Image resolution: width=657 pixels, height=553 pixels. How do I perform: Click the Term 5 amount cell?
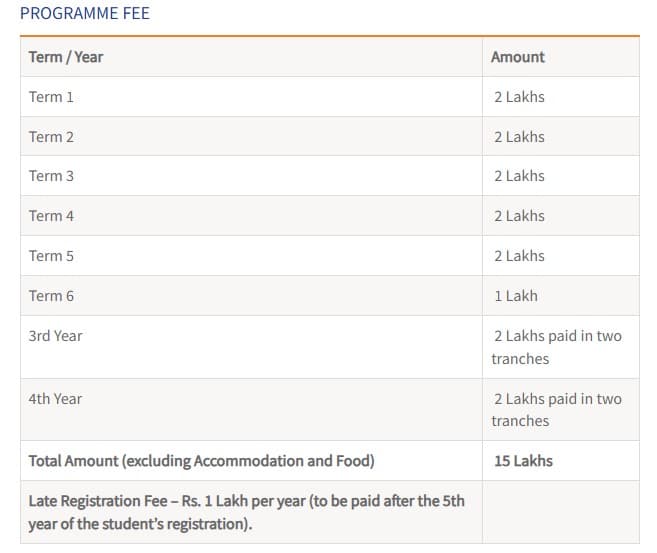519,256
